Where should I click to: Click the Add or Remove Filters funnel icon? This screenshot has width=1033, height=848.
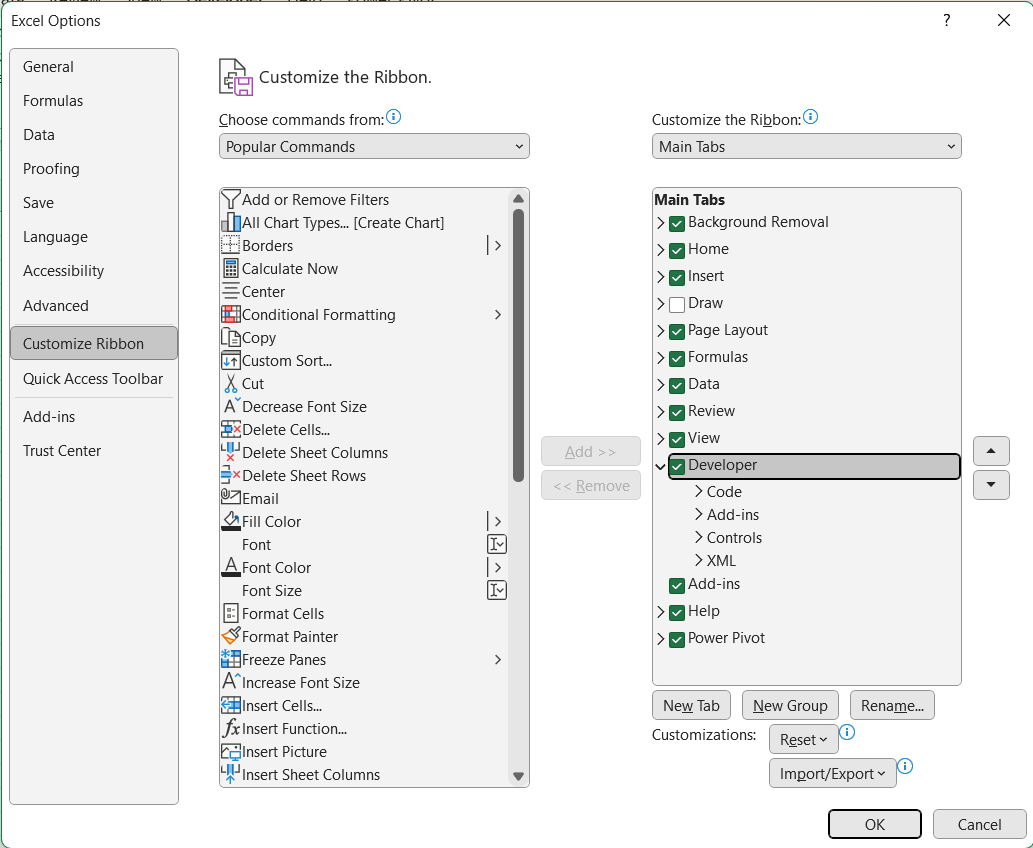231,200
